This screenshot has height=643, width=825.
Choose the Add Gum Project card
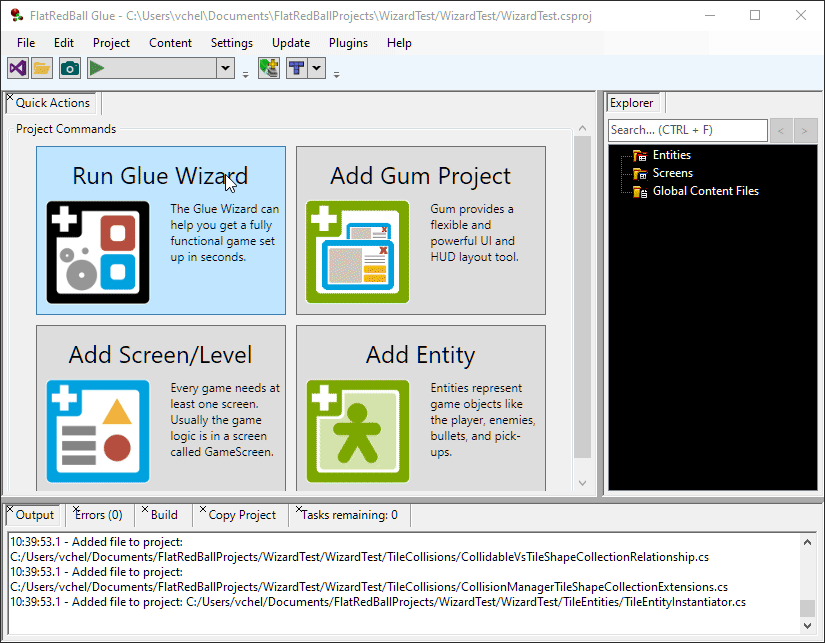coord(421,230)
